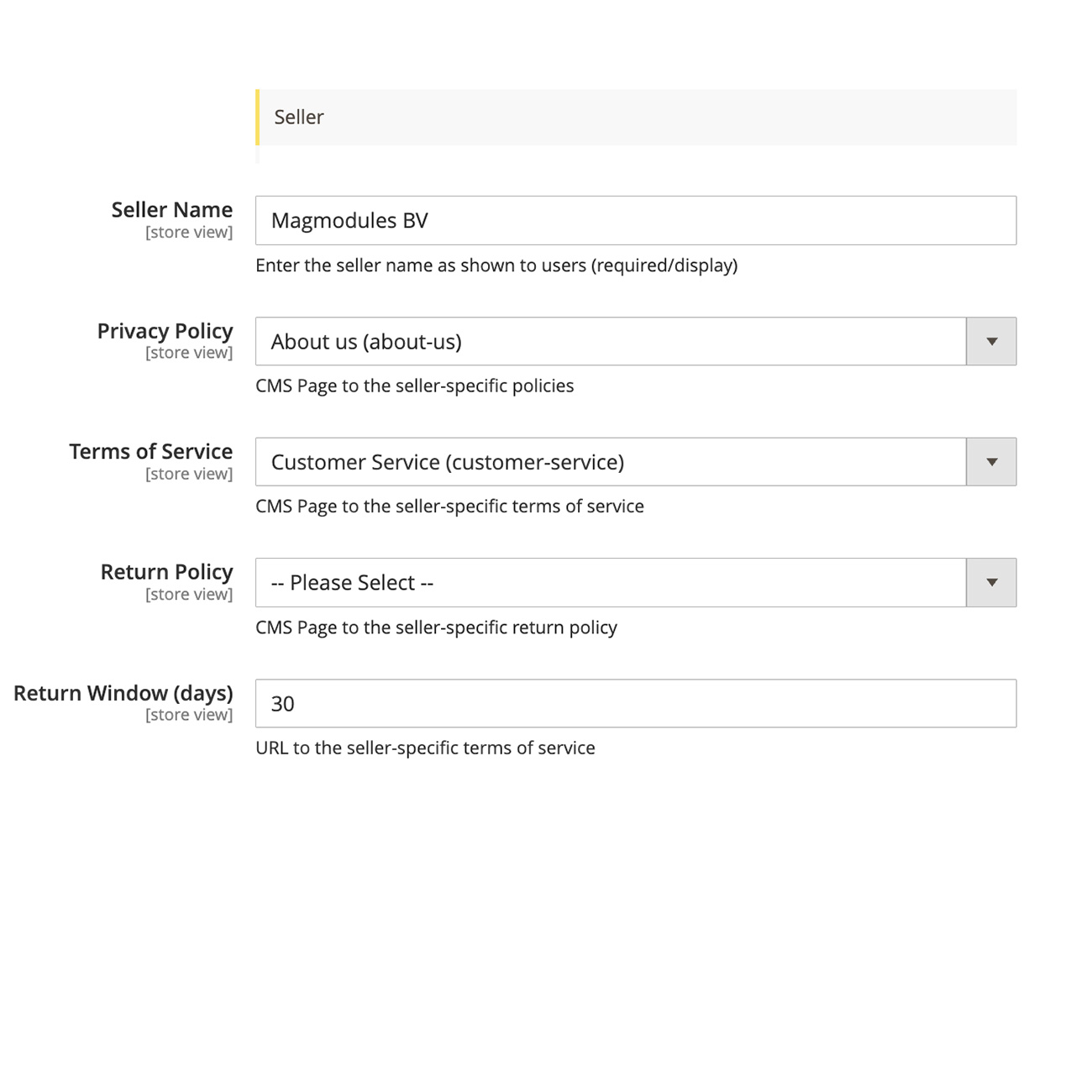Click '[store view]' scope under Seller Name
Screen dimensions: 1092x1092
coord(188,233)
